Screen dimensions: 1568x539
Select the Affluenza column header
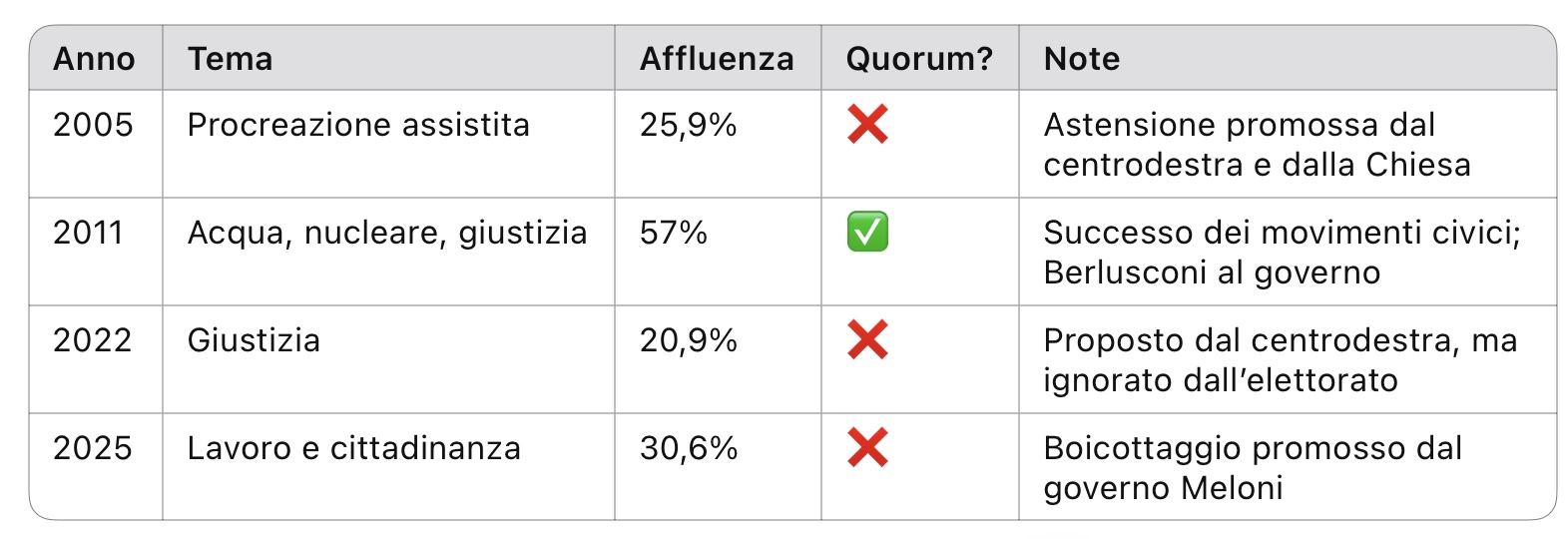tap(717, 59)
